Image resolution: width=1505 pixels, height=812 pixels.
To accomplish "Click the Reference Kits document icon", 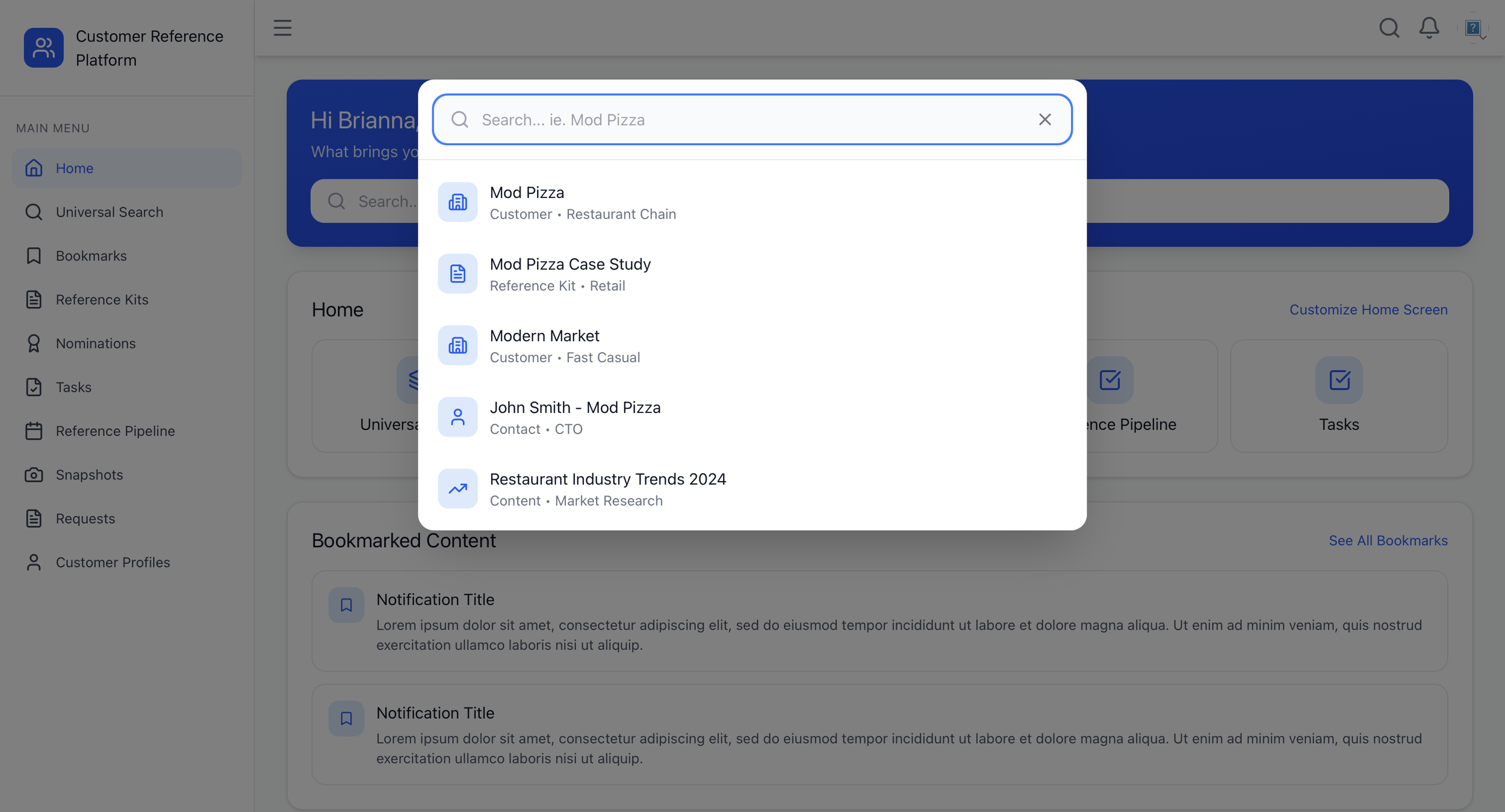I will coord(34,300).
